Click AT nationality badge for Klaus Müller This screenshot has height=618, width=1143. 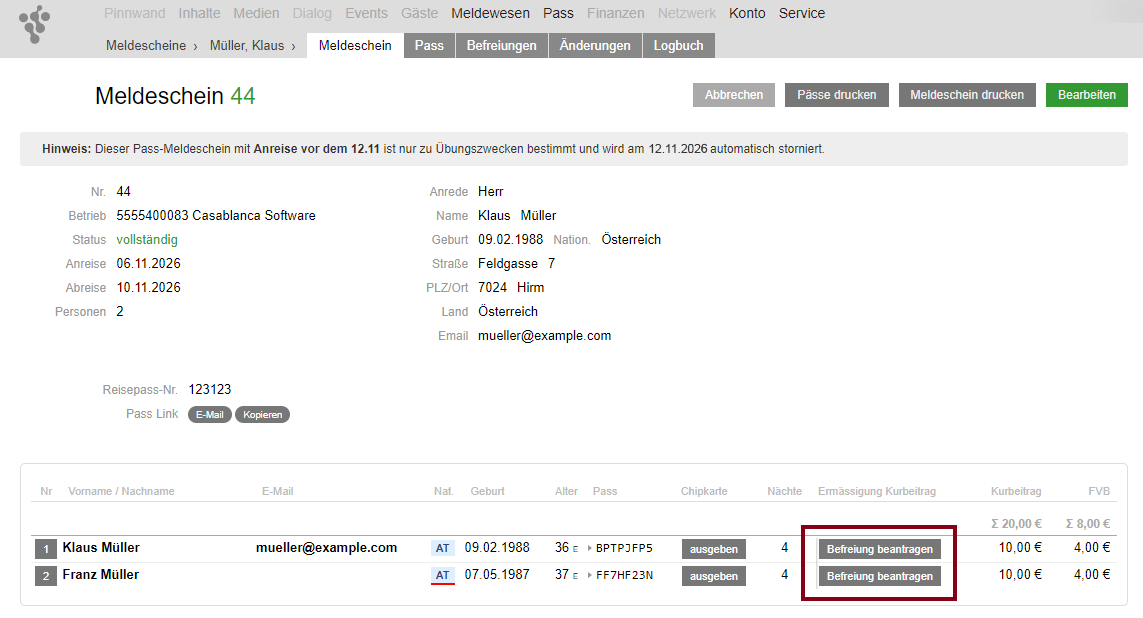[443, 548]
